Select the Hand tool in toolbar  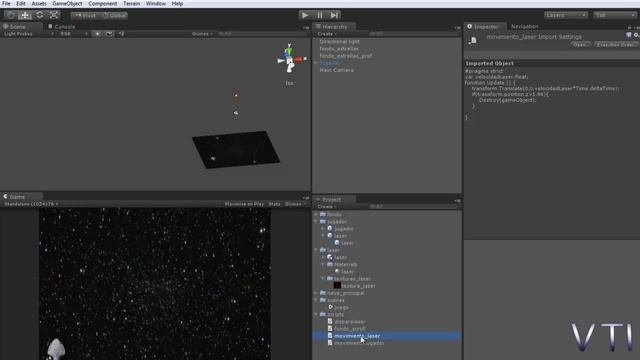pos(11,16)
